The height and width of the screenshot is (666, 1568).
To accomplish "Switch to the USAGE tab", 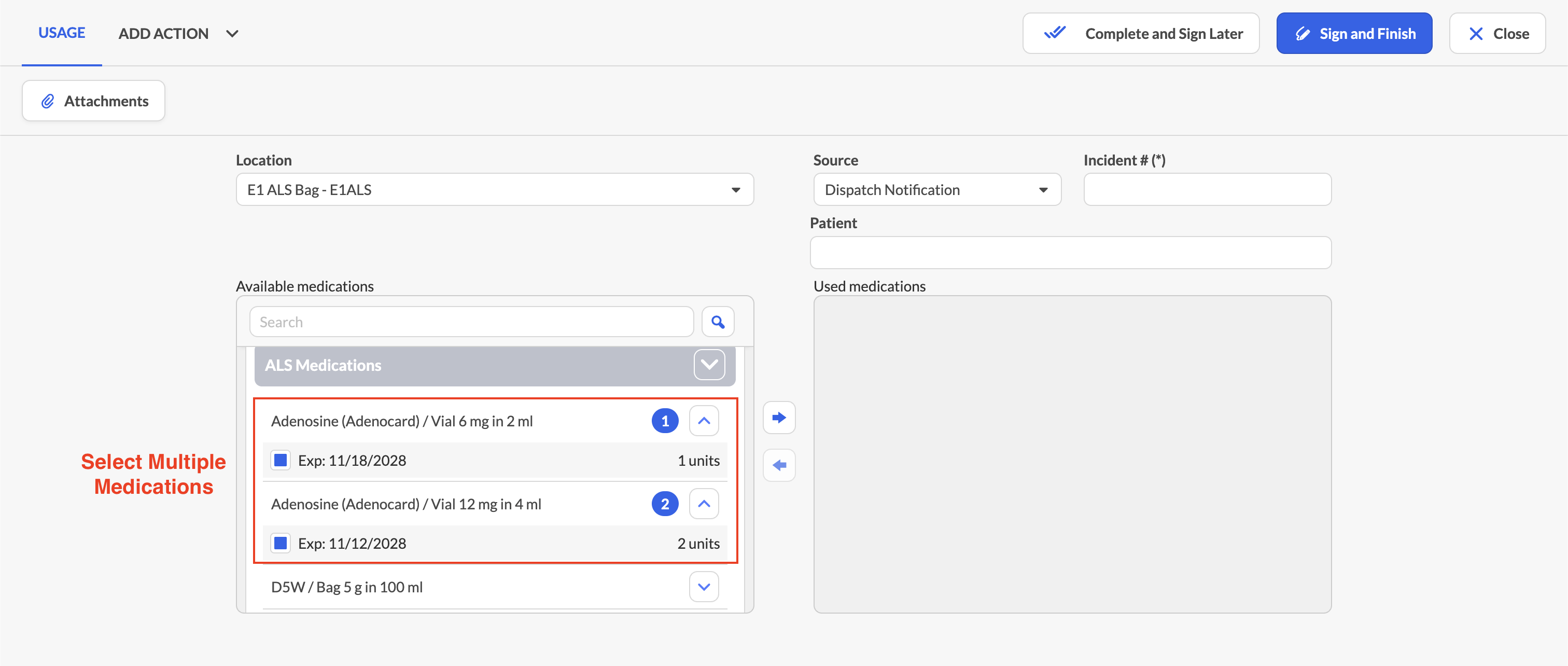I will coord(62,33).
